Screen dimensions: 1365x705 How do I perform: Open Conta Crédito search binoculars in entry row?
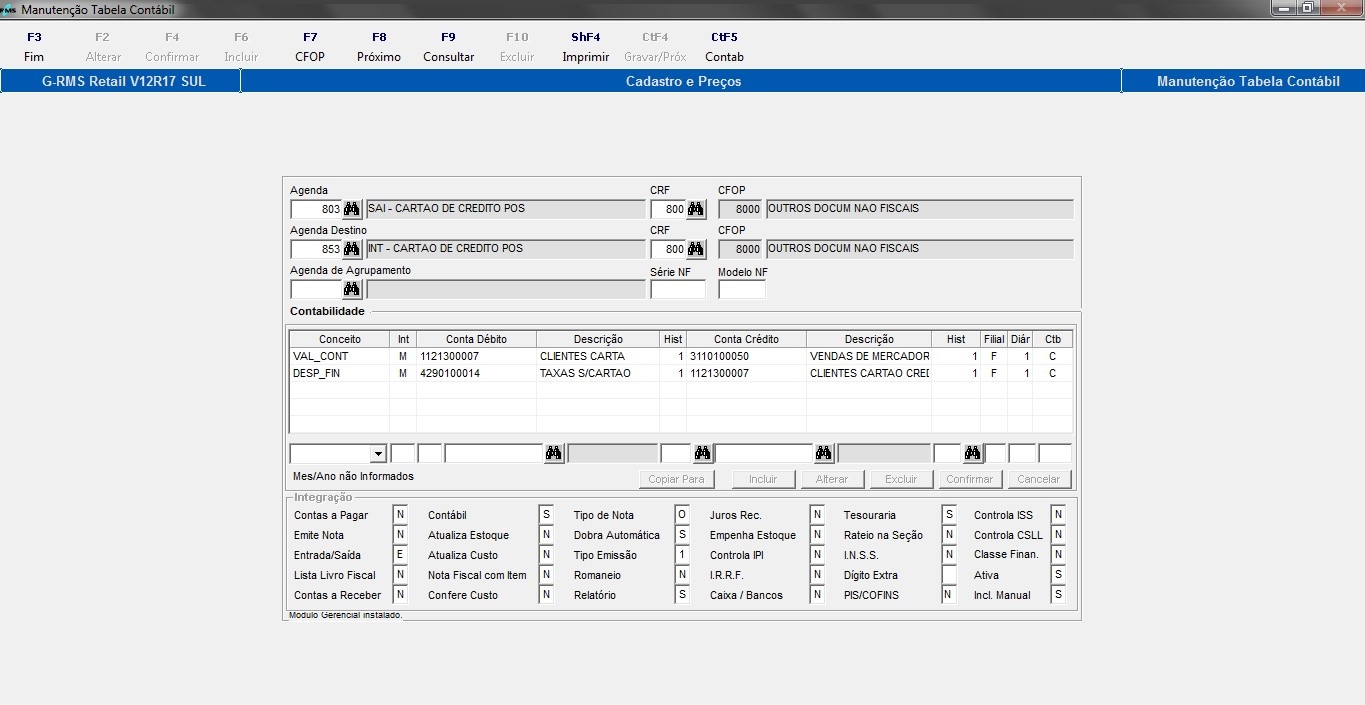(x=824, y=453)
